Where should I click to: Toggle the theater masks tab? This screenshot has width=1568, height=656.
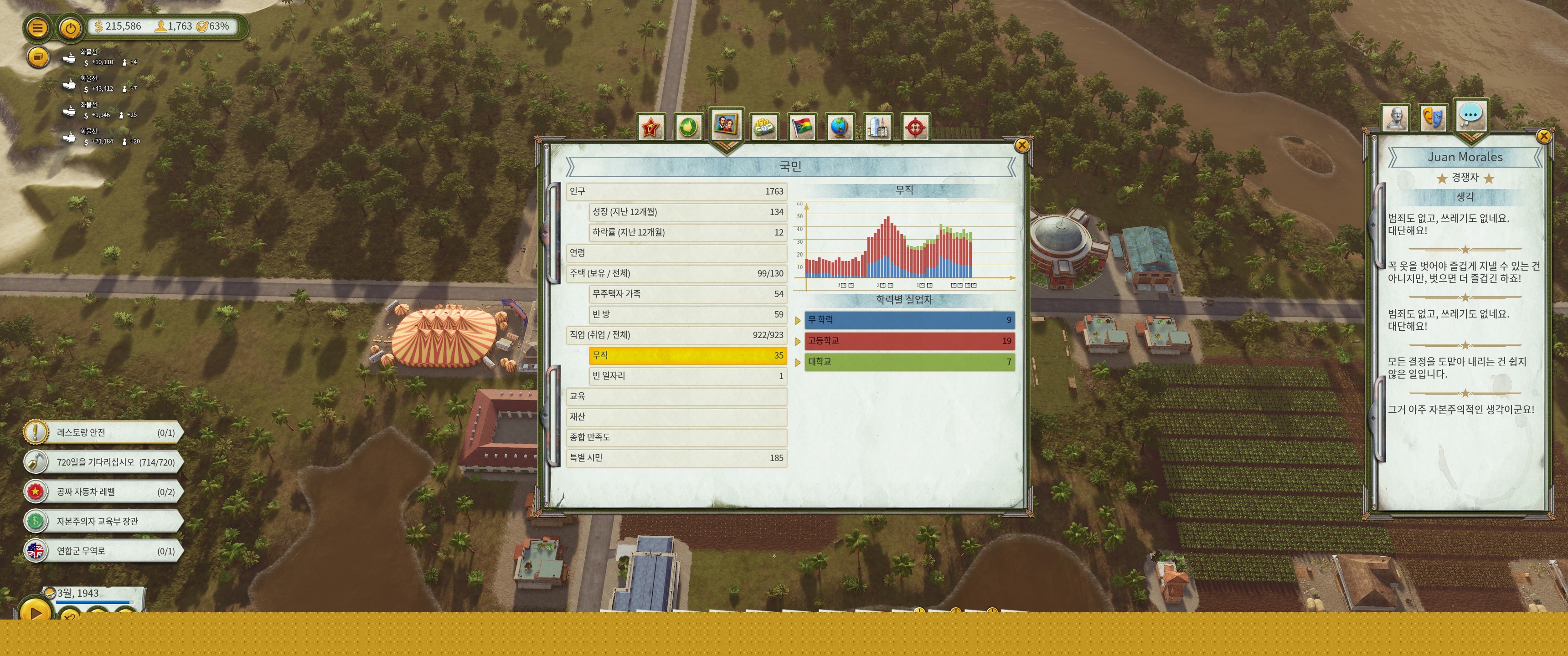pyautogui.click(x=1432, y=118)
